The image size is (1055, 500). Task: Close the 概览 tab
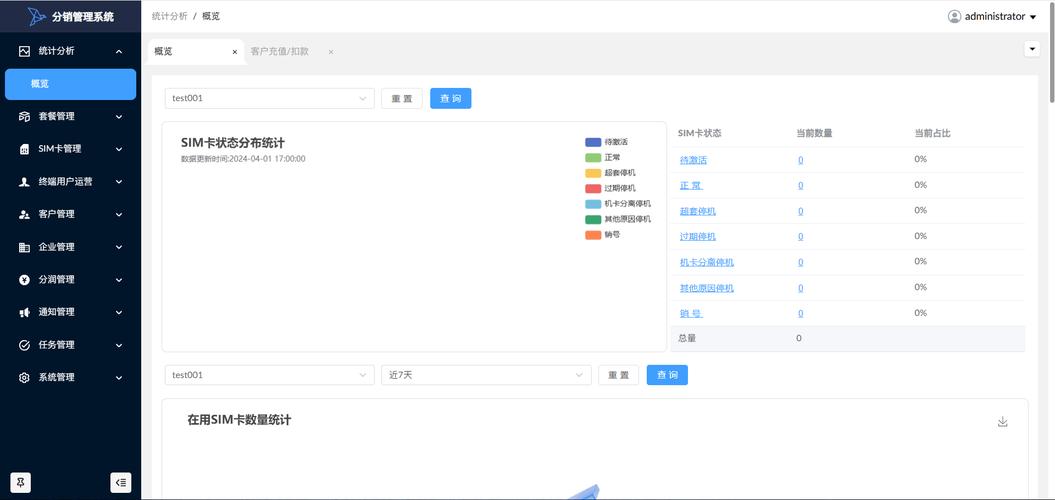point(235,52)
